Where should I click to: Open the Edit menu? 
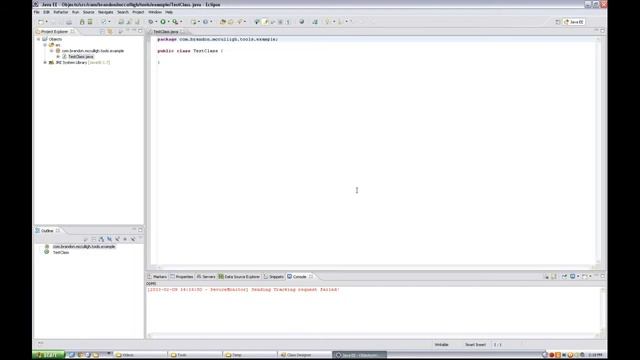(x=47, y=12)
